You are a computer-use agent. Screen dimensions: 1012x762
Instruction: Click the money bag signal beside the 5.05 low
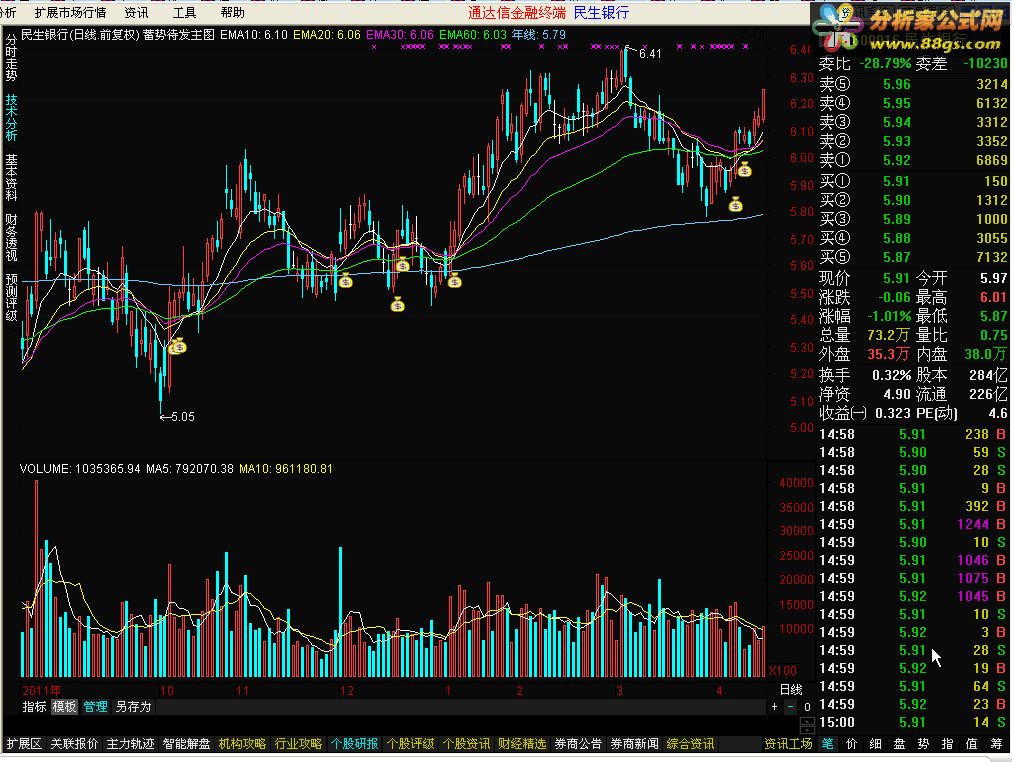pos(177,346)
